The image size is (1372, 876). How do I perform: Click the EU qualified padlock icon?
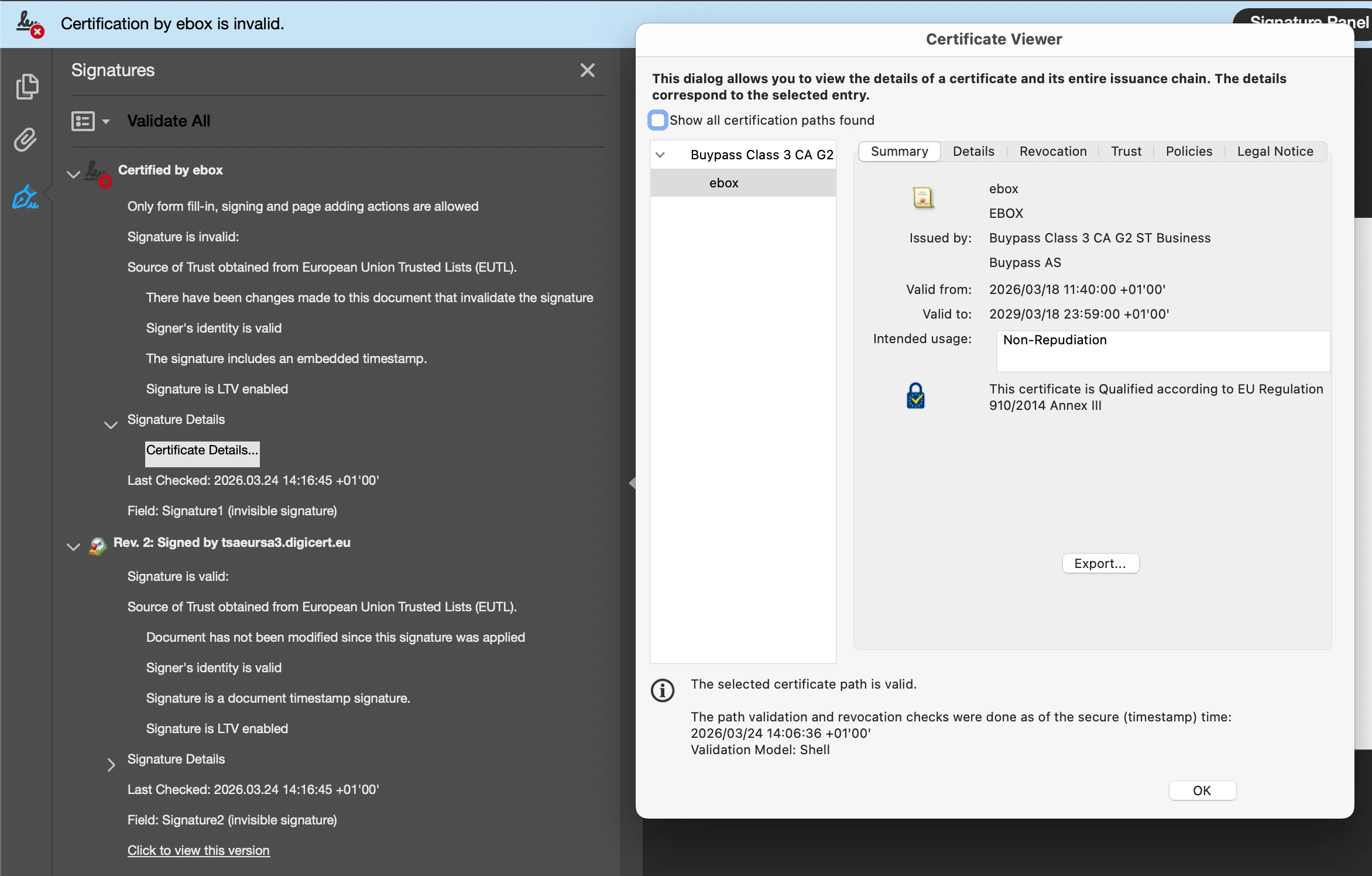click(x=915, y=396)
